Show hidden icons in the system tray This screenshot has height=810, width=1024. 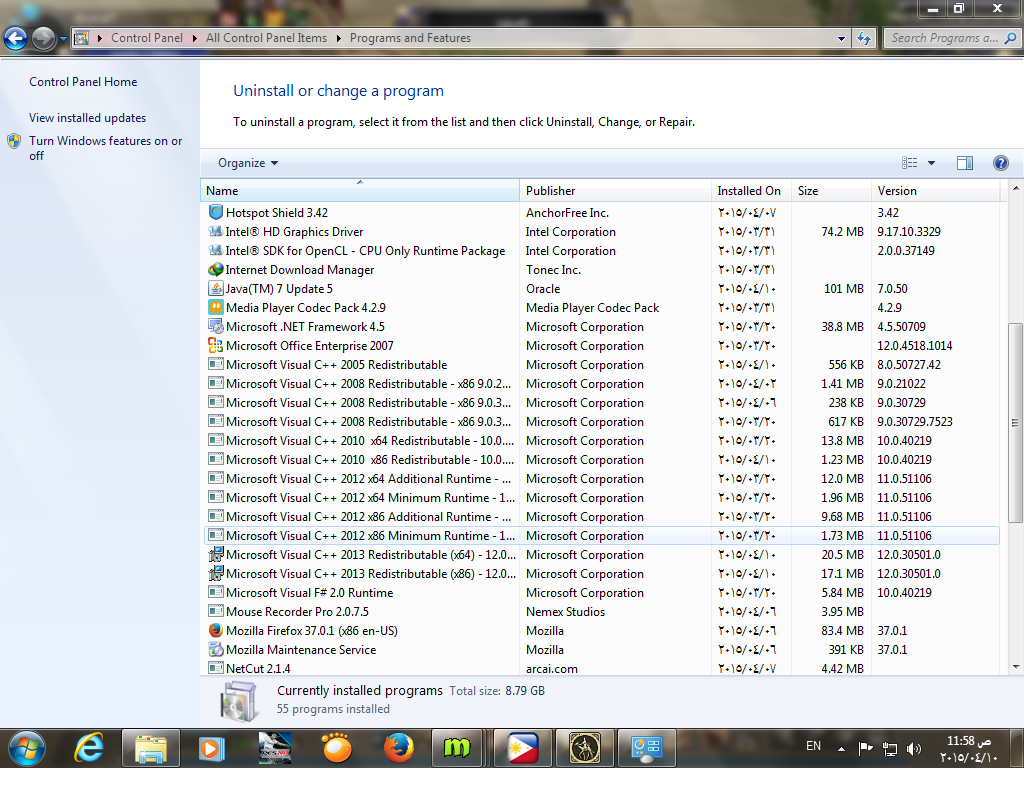pyautogui.click(x=841, y=749)
